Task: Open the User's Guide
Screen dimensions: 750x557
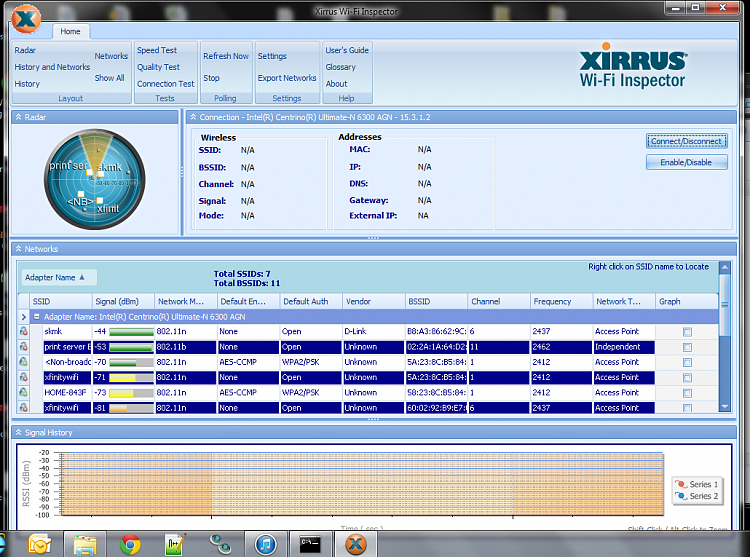Action: click(347, 50)
